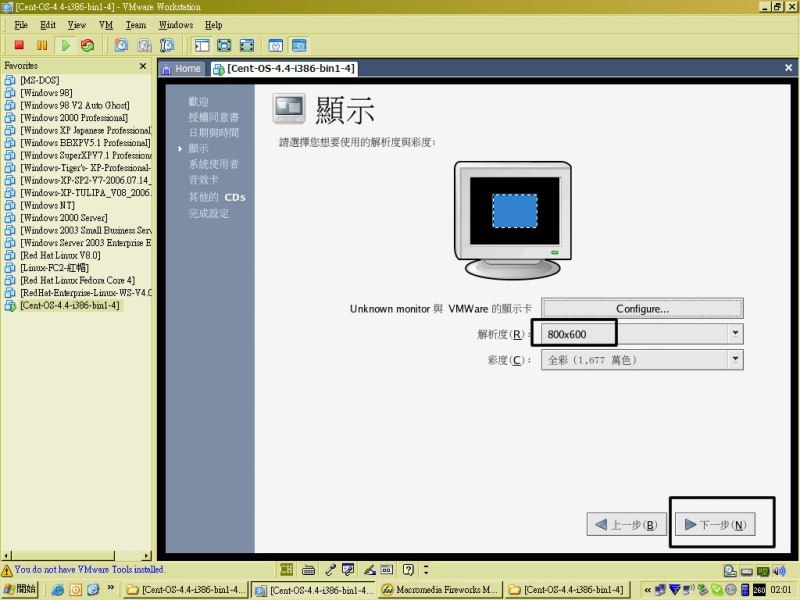Click the green Power On play icon
The width and height of the screenshot is (800, 600).
tap(65, 45)
